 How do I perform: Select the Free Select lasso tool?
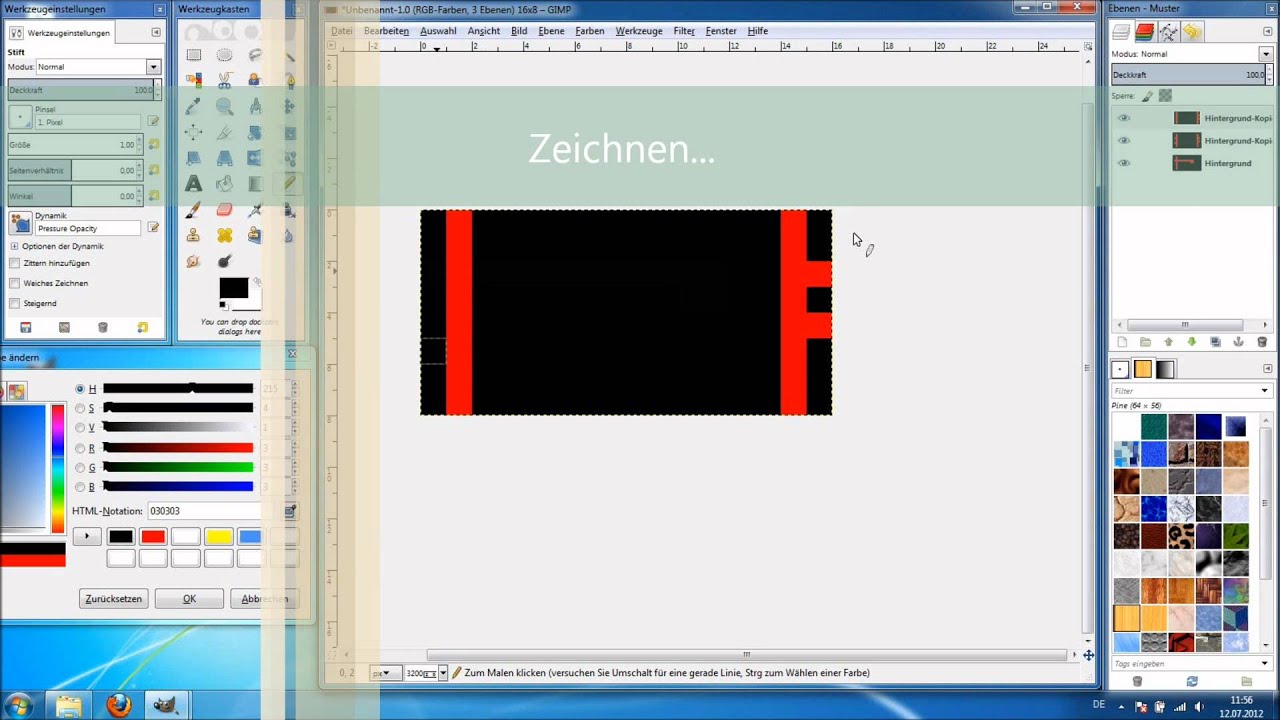[255, 55]
